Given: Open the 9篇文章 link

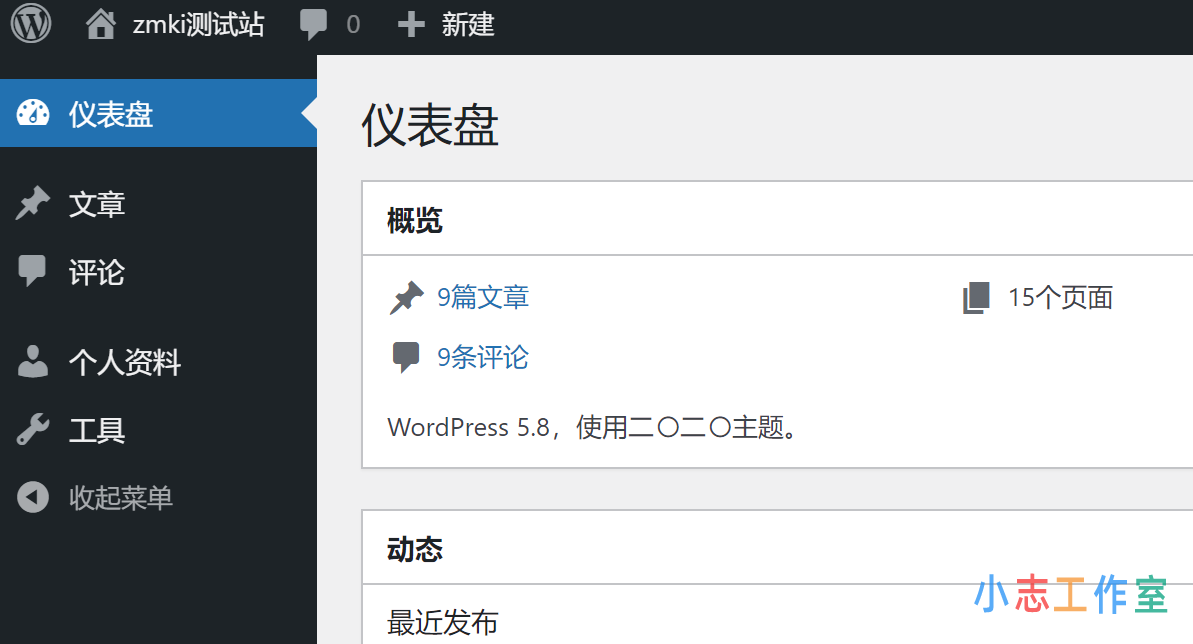Looking at the screenshot, I should pos(483,297).
